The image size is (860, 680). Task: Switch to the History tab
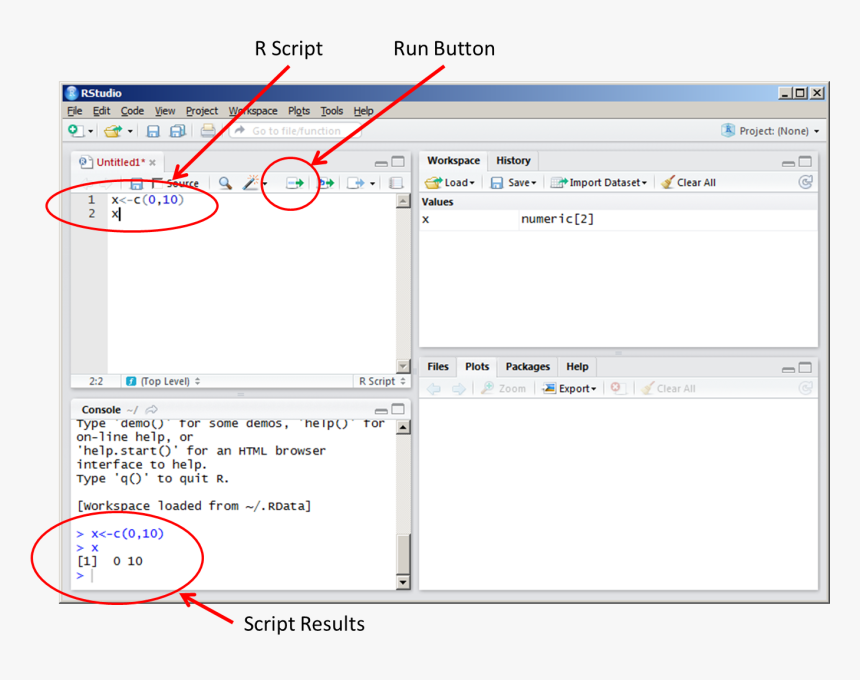pos(513,161)
